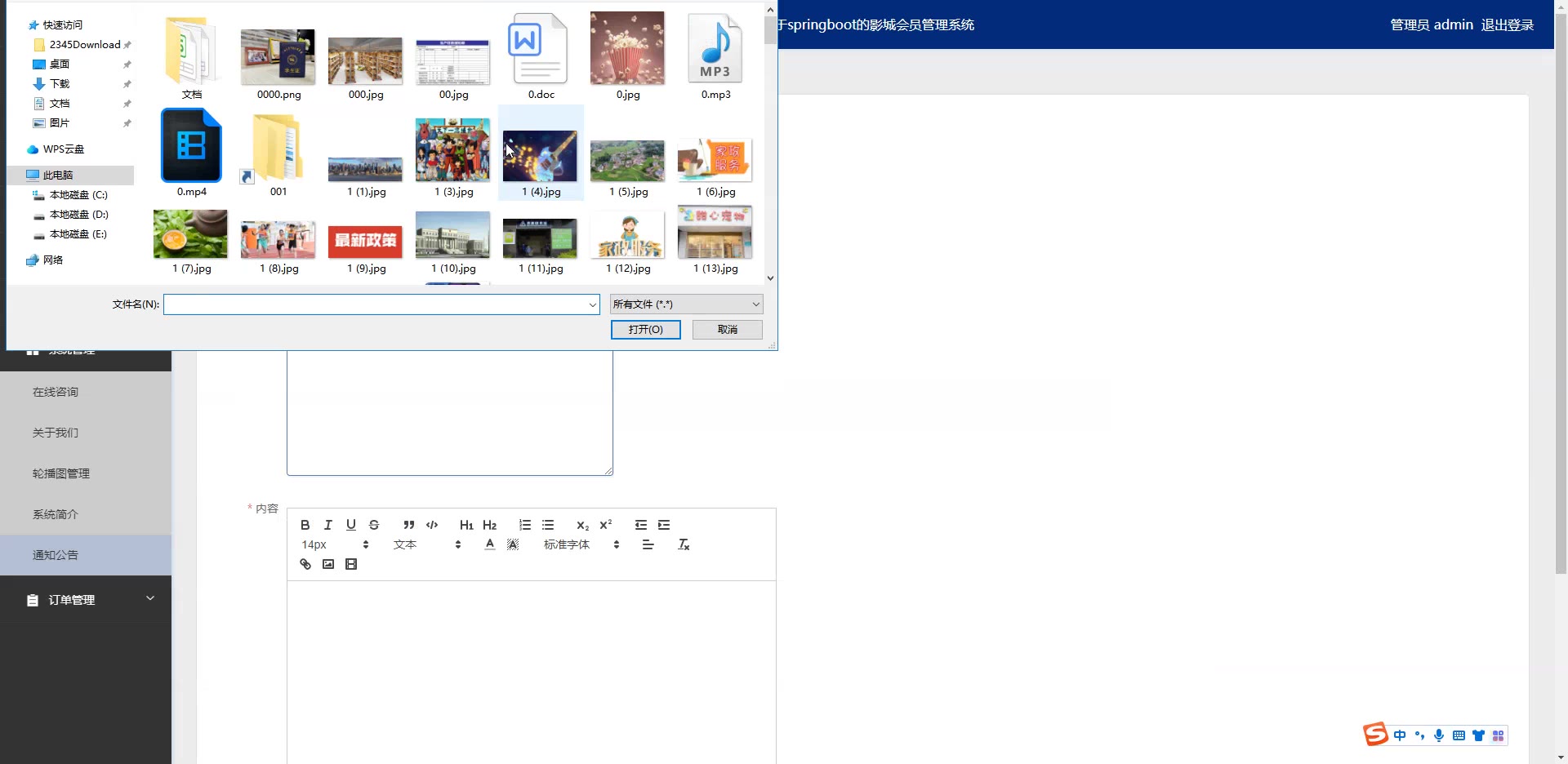1568x764 pixels.
Task: Toggle bold formatting in the editor toolbar
Action: pyautogui.click(x=305, y=525)
